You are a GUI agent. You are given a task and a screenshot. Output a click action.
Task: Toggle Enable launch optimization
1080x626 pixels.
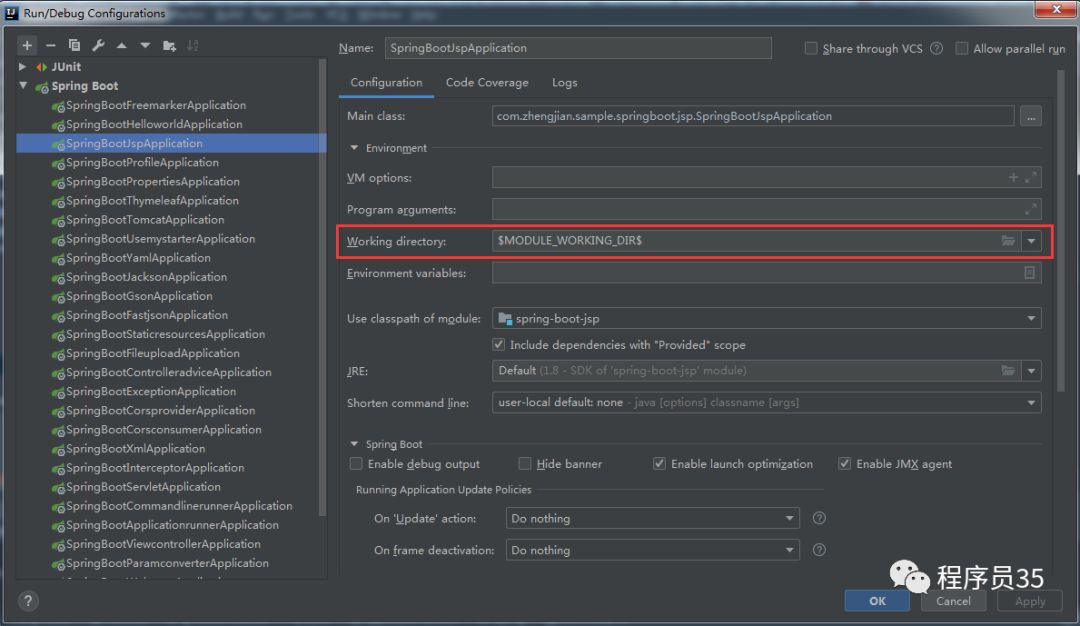[659, 463]
